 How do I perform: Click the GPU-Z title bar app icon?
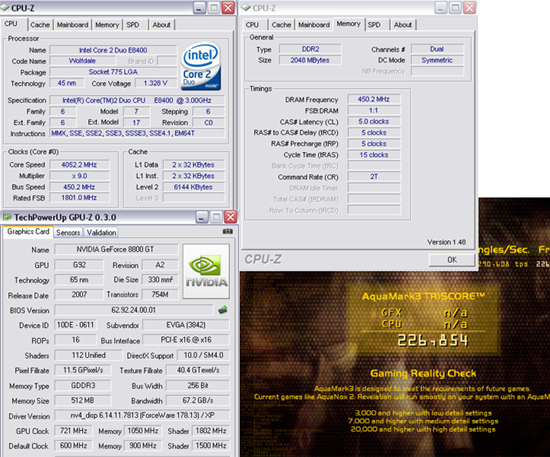click(7, 217)
